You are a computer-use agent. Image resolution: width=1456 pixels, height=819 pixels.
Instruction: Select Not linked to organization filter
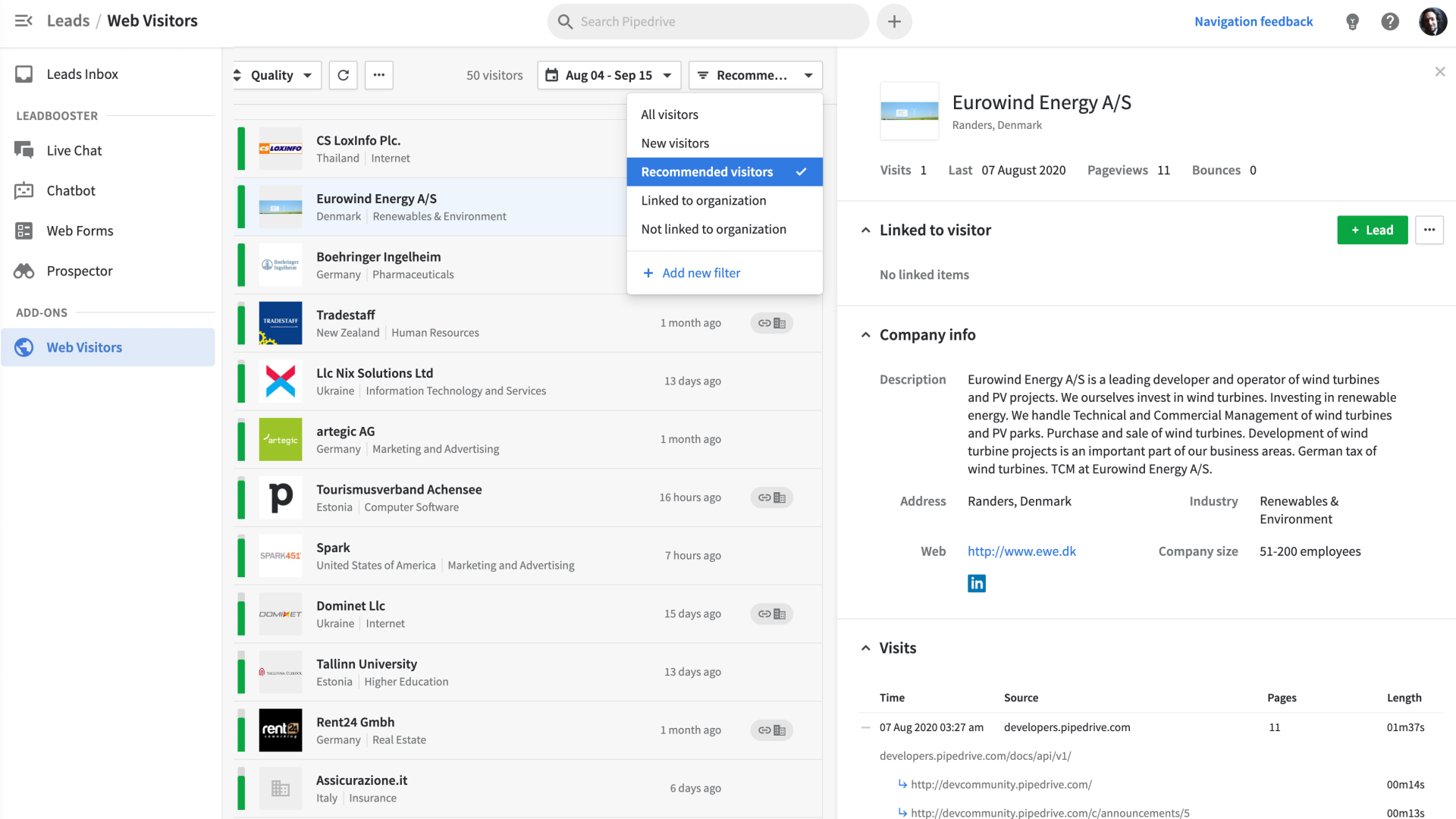pos(725,229)
